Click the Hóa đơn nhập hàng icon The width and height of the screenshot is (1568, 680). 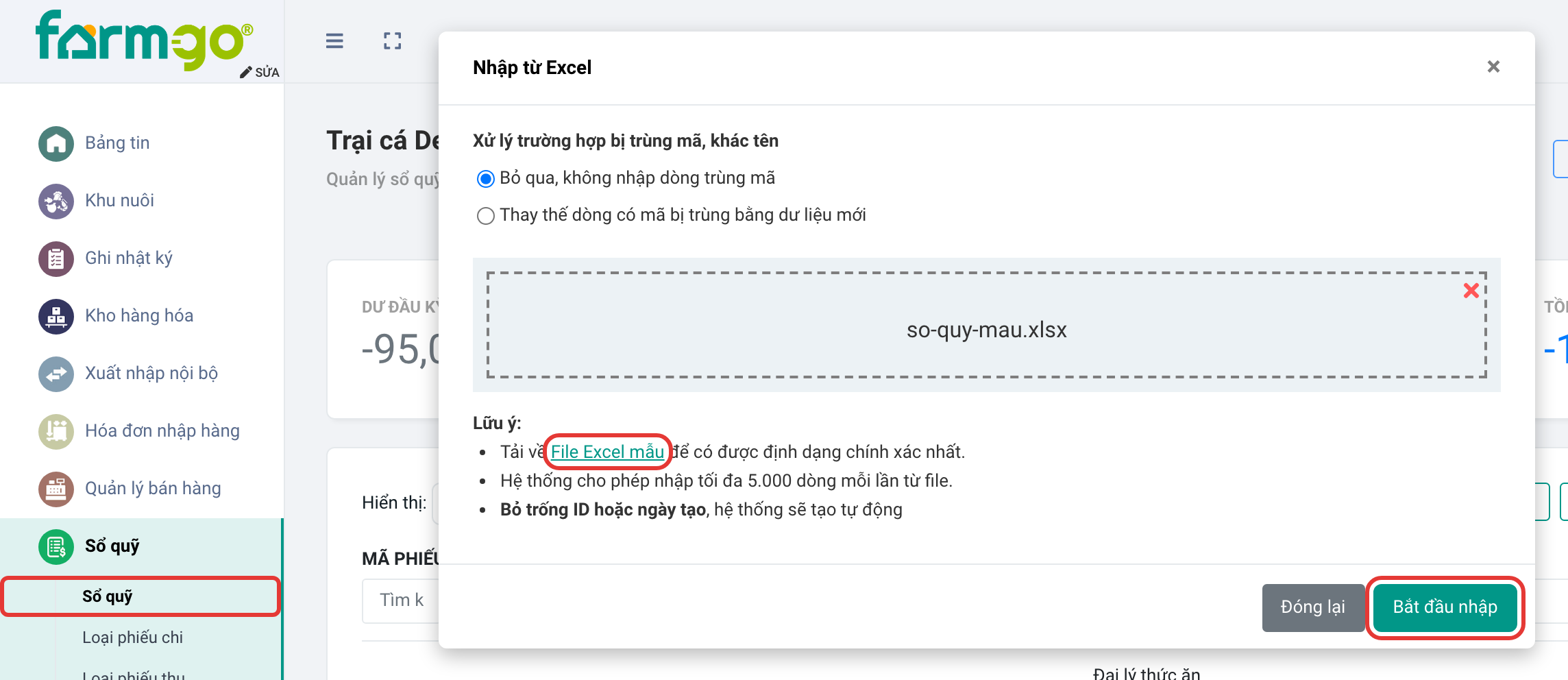(56, 431)
